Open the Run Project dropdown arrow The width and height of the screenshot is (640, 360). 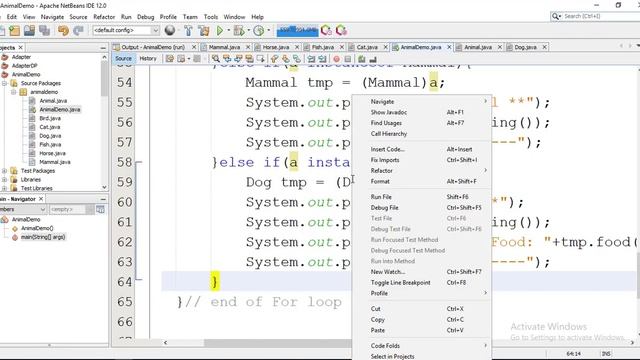coord(228,30)
